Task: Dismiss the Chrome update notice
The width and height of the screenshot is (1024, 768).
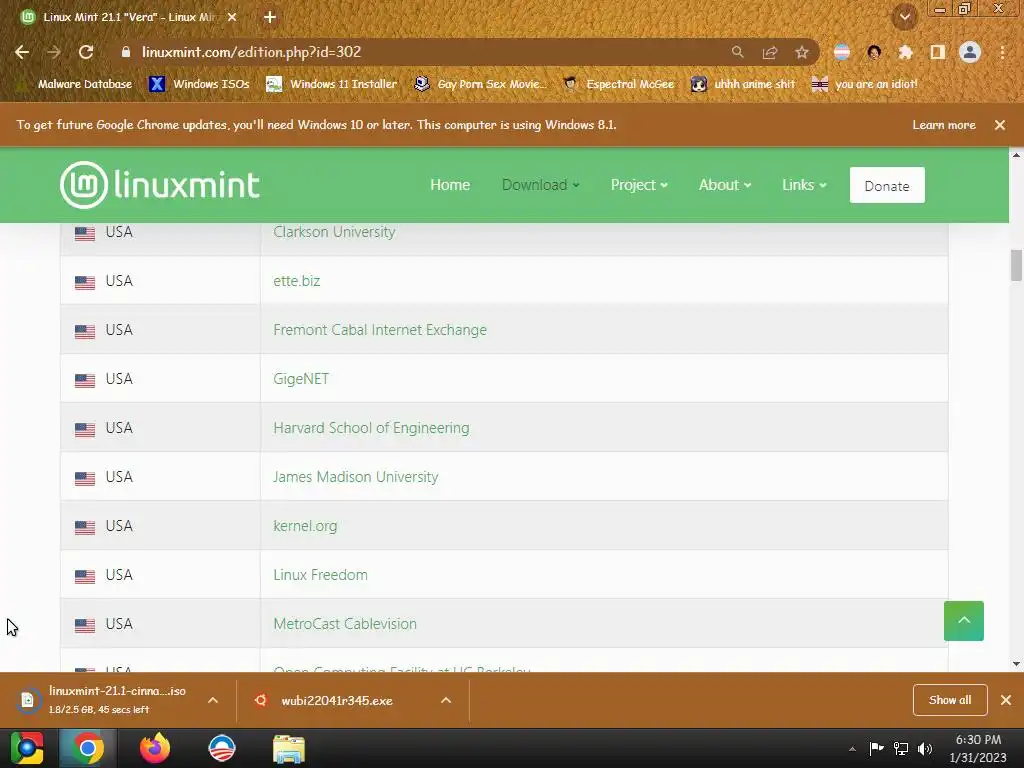Action: [1000, 125]
